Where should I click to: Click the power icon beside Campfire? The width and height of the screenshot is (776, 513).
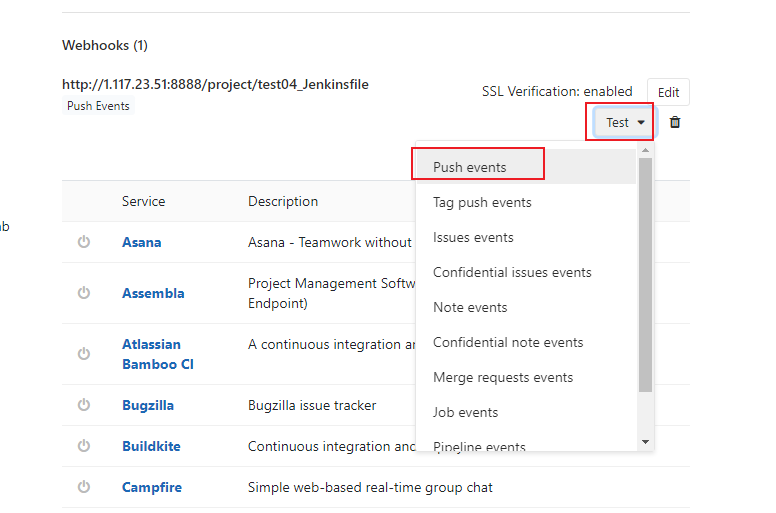84,487
